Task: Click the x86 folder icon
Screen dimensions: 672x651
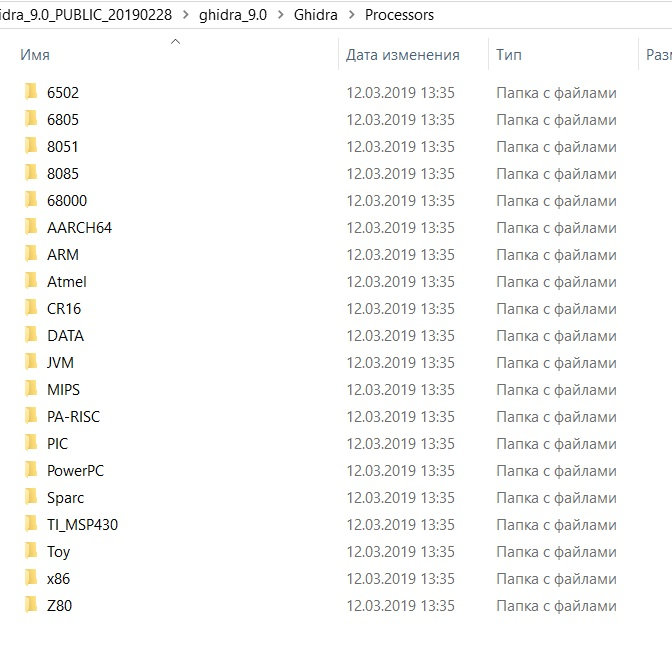Action: (31, 578)
